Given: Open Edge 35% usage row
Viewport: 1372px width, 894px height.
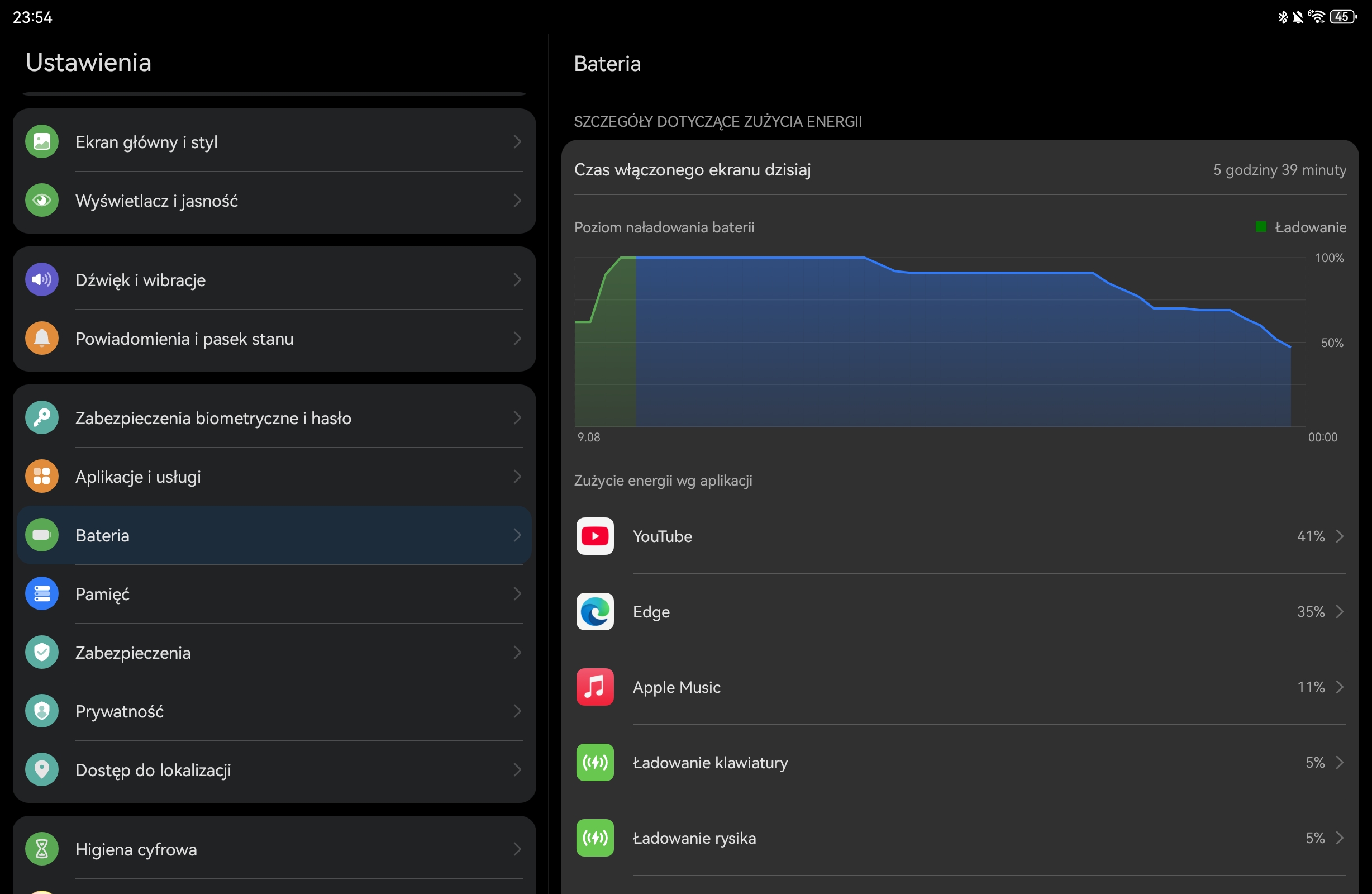Looking at the screenshot, I should coord(960,611).
